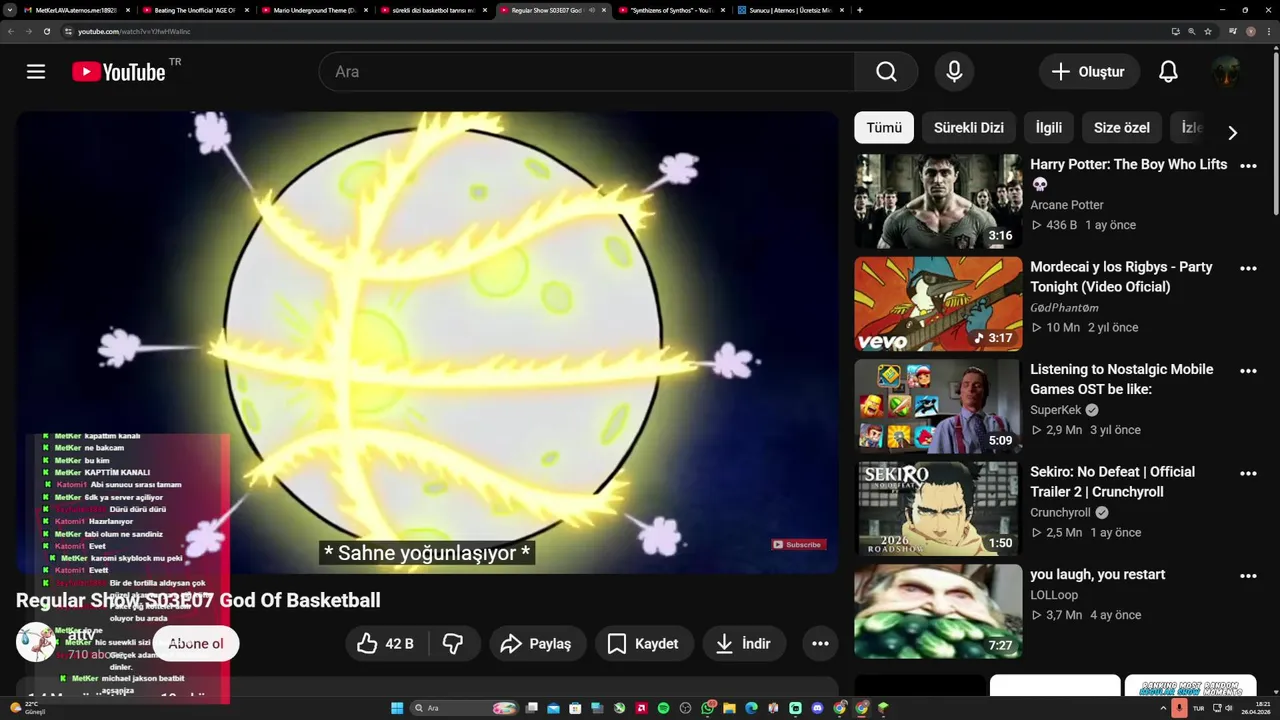Click the İndir download button
This screenshot has height=720, width=1280.
tap(744, 644)
